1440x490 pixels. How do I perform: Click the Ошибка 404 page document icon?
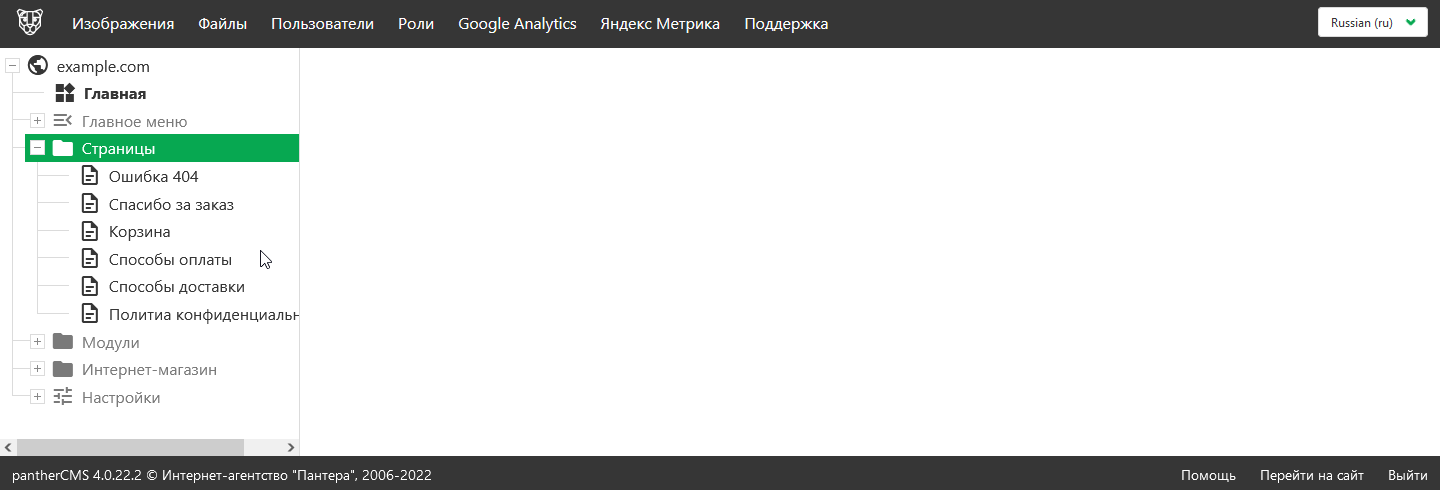[90, 176]
